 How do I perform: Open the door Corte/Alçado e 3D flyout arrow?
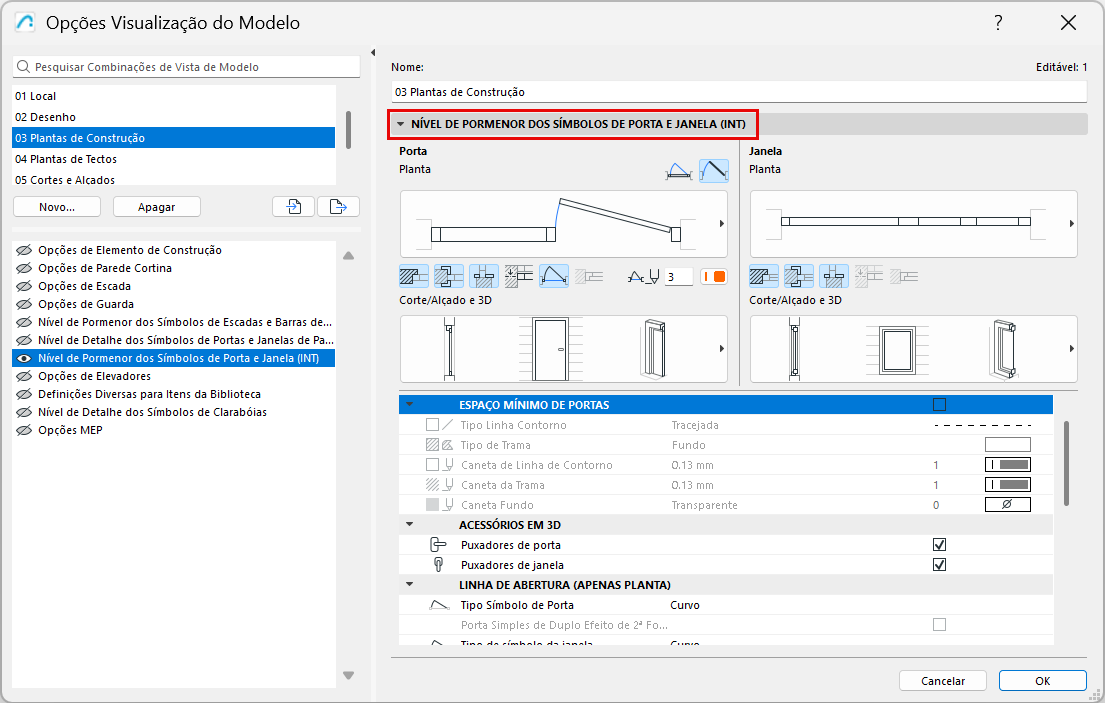(x=722, y=349)
